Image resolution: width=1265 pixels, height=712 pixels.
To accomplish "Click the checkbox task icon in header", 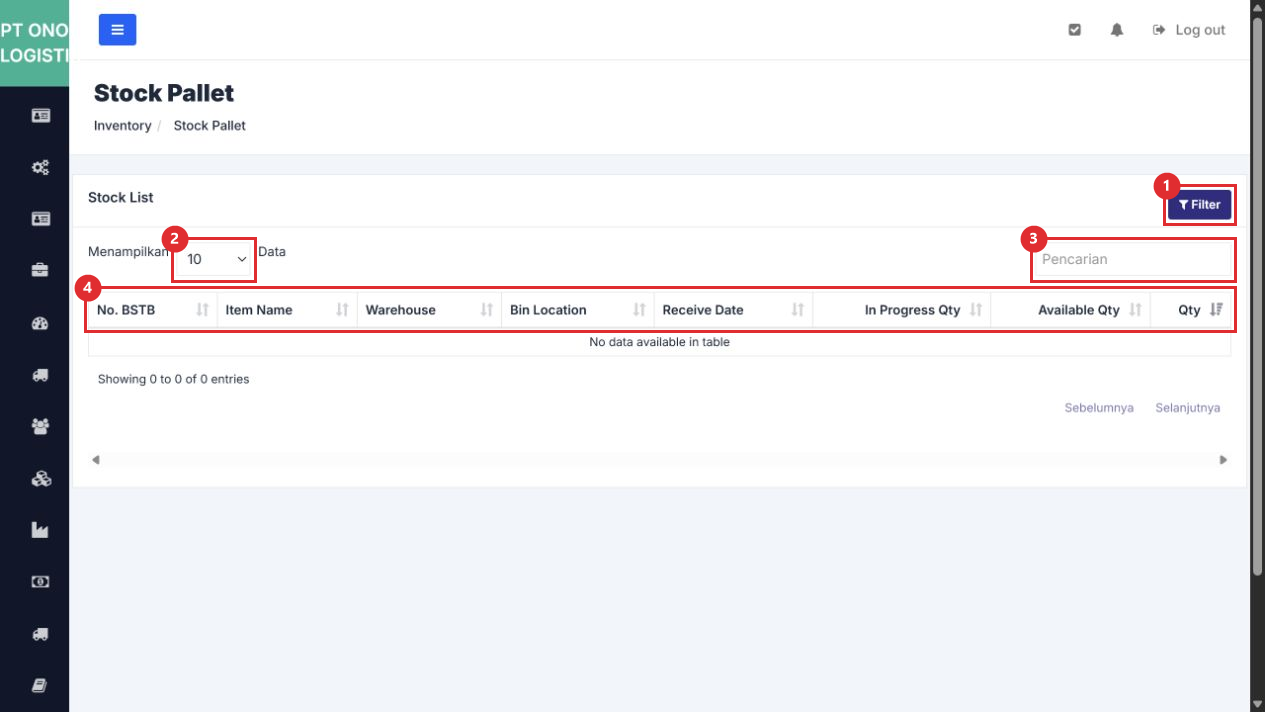I will coord(1075,30).
